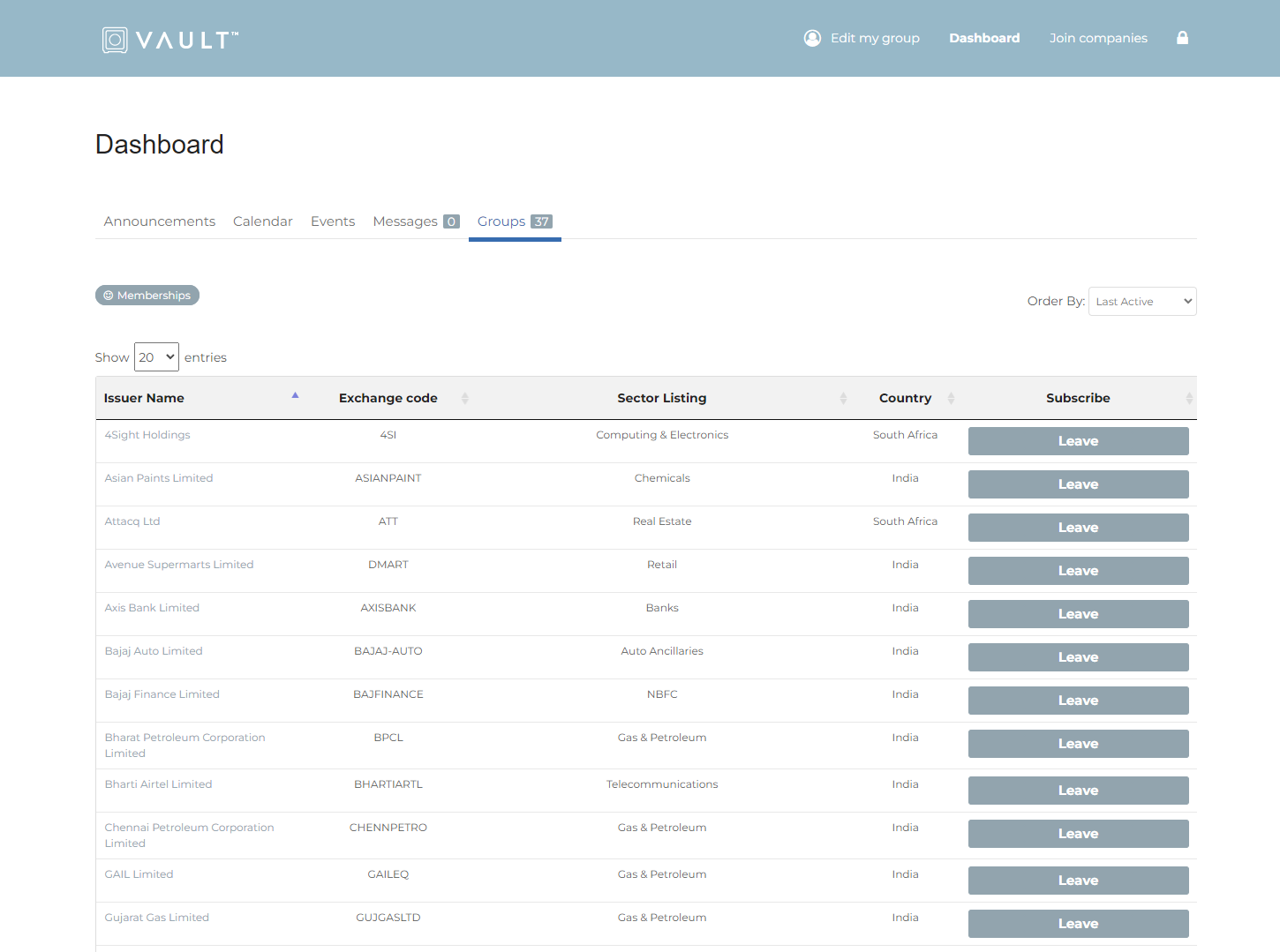1280x952 pixels.
Task: Leave the Asian Paints Limited group
Action: click(1079, 484)
